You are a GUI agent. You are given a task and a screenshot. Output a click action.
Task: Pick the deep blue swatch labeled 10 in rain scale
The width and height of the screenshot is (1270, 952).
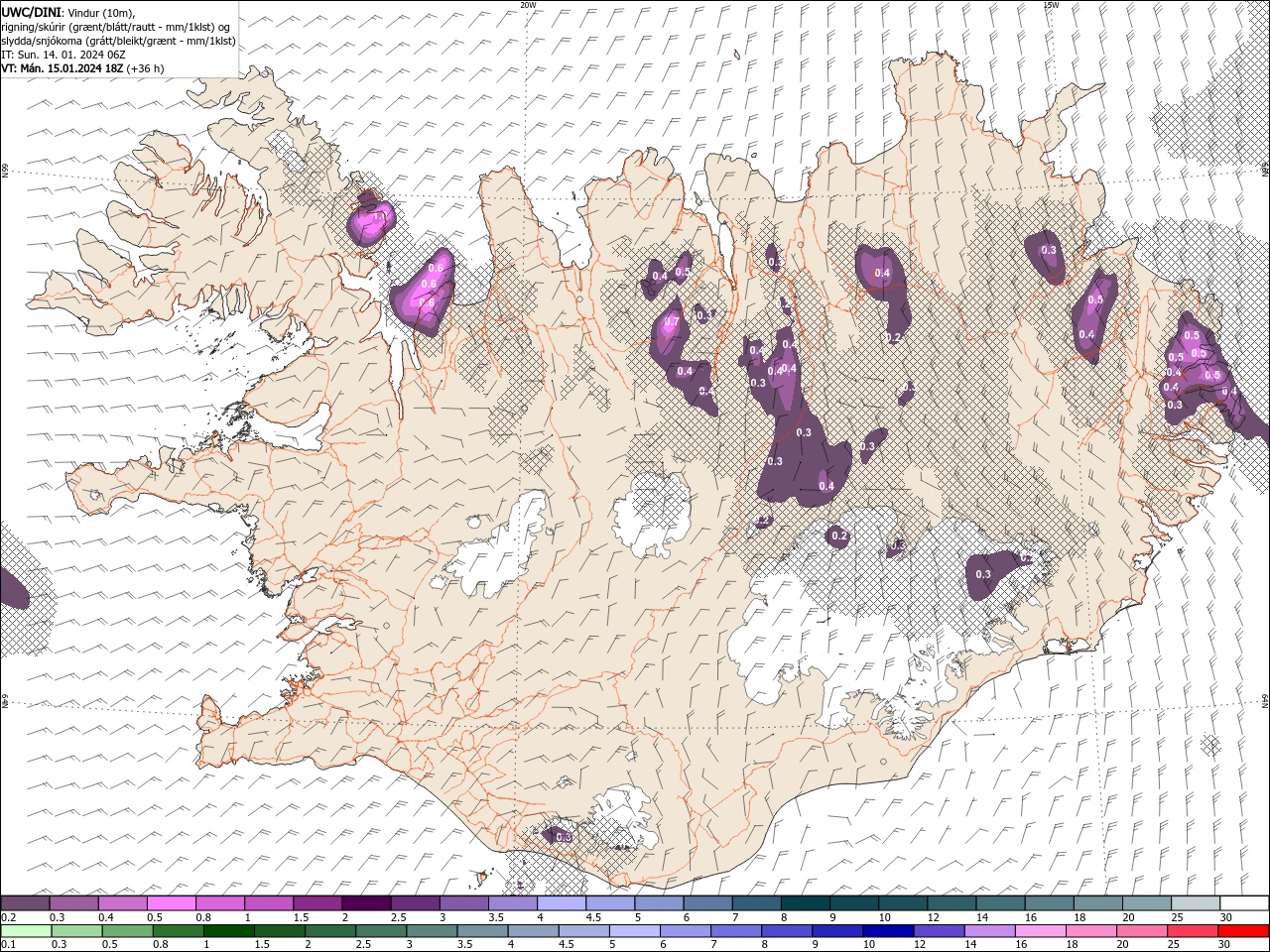[x=887, y=931]
